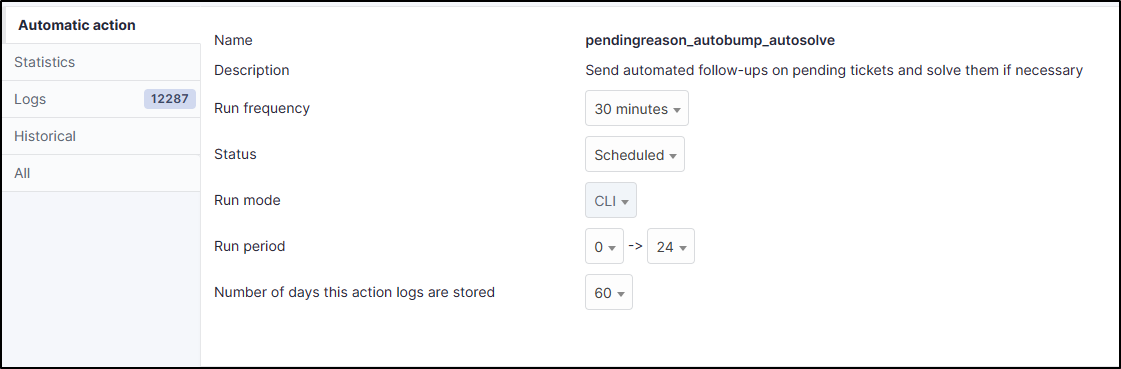Image resolution: width=1121 pixels, height=369 pixels.
Task: Select the Automatic action tab
Action: tap(101, 25)
